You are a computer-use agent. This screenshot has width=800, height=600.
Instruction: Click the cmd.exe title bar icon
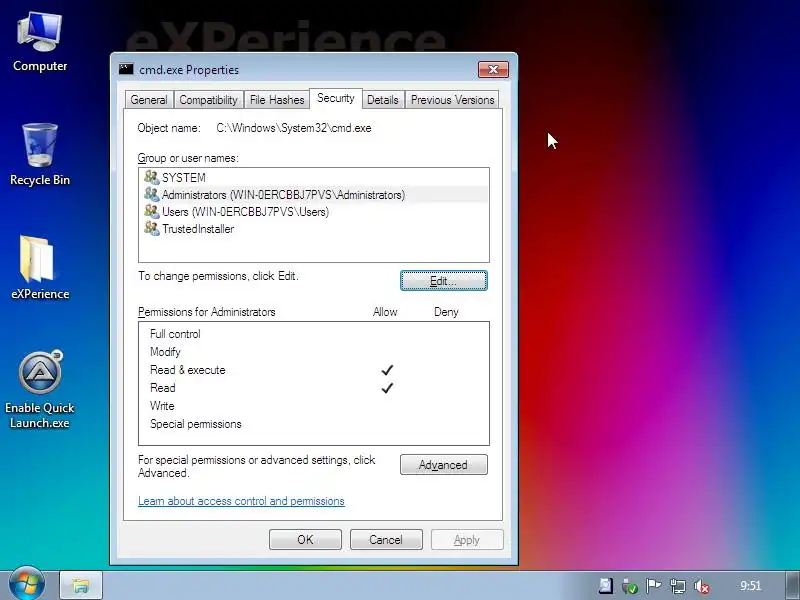pyautogui.click(x=126, y=69)
